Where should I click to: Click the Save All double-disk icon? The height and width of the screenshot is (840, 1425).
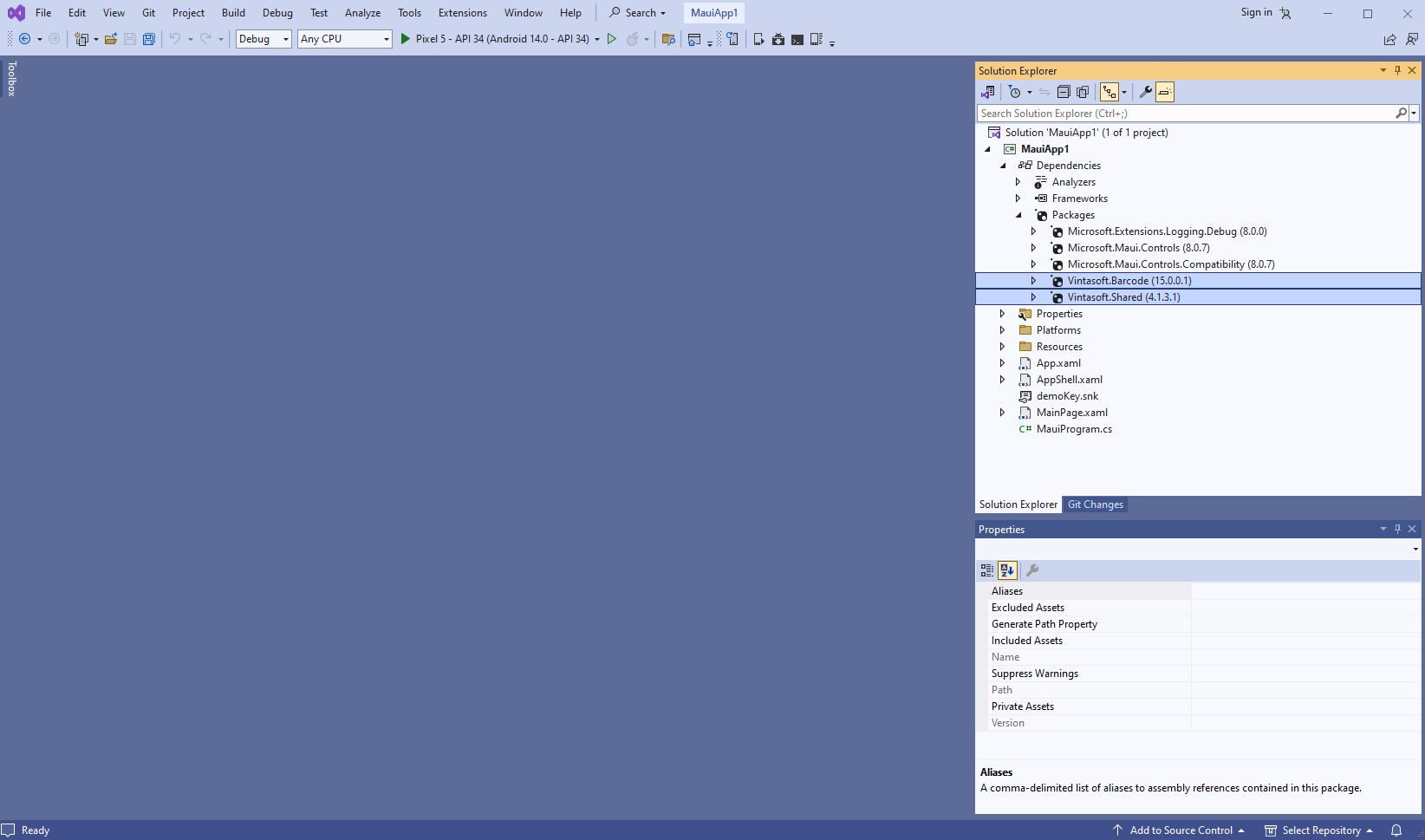149,39
